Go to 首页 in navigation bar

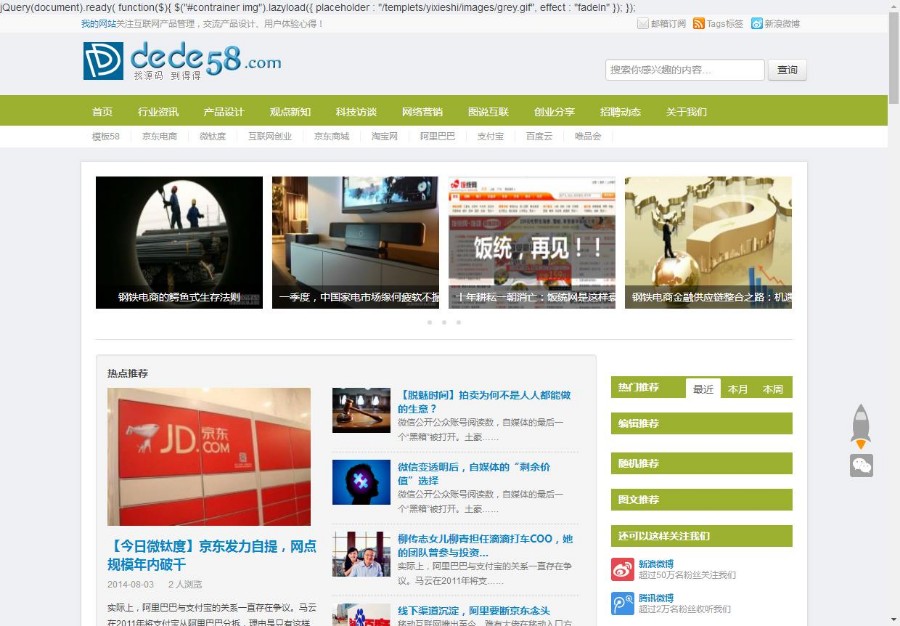coord(102,111)
